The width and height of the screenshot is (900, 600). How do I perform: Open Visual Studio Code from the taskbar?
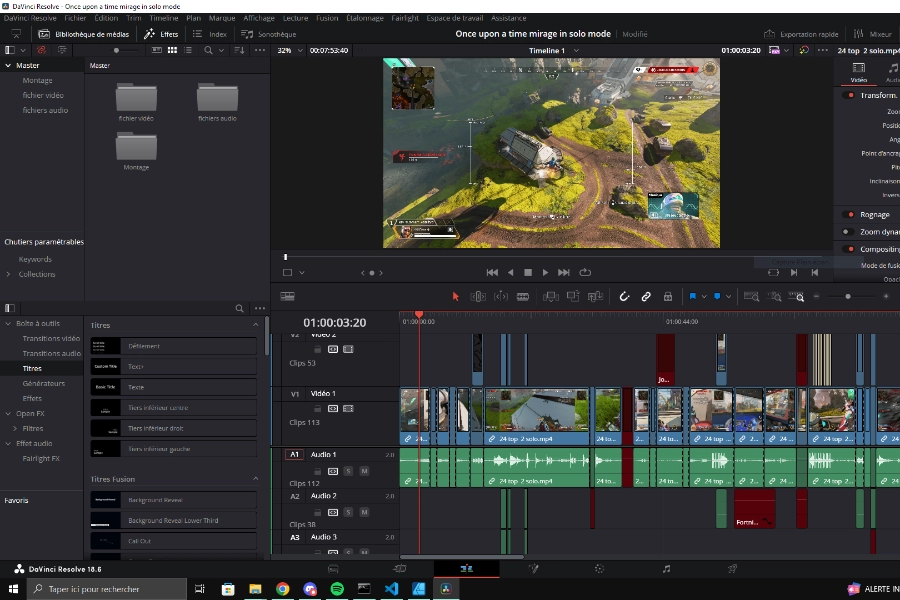[x=391, y=589]
